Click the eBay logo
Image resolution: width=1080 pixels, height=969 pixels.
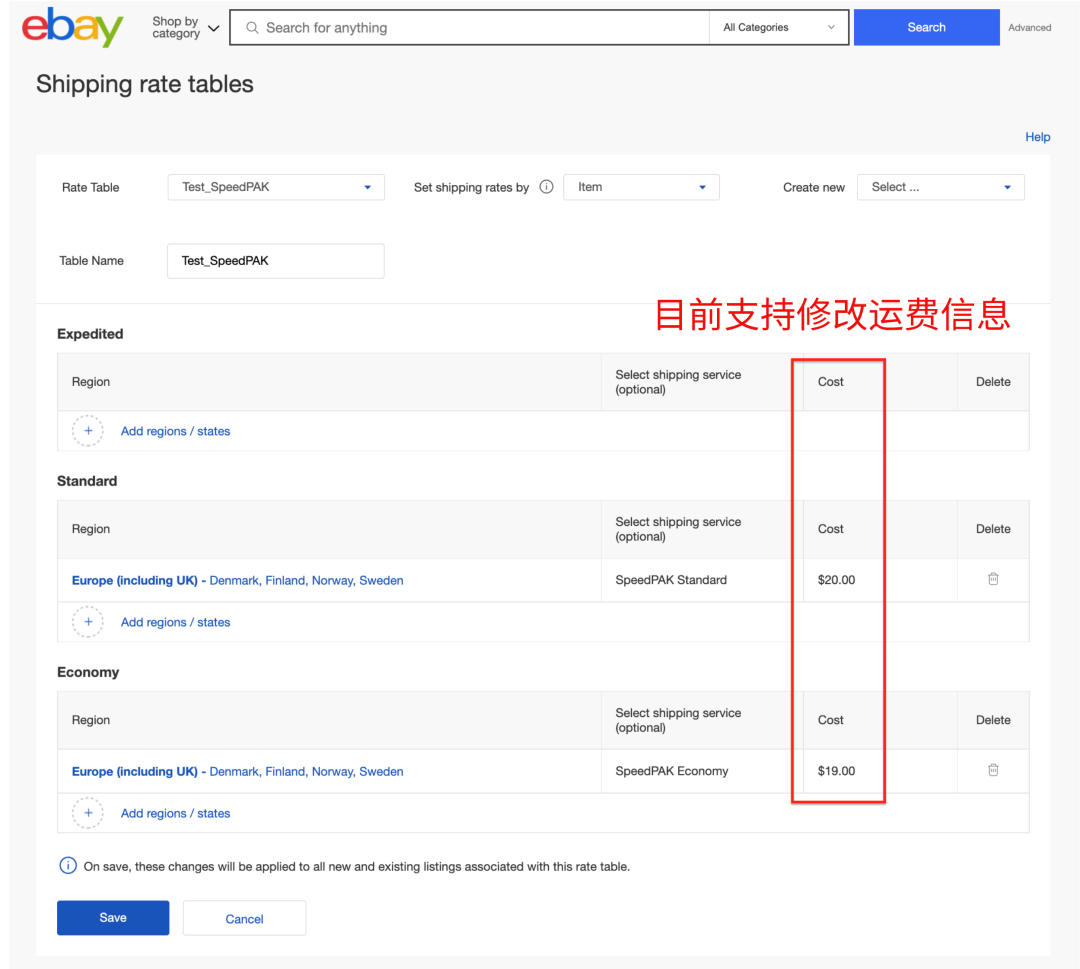[x=72, y=28]
